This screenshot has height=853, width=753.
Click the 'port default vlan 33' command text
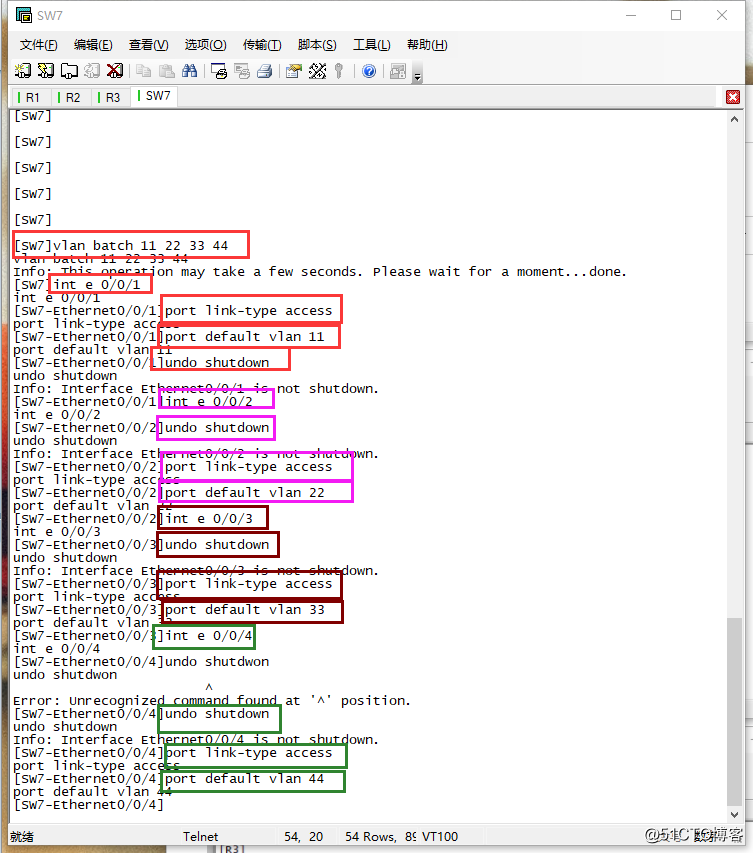(244, 610)
